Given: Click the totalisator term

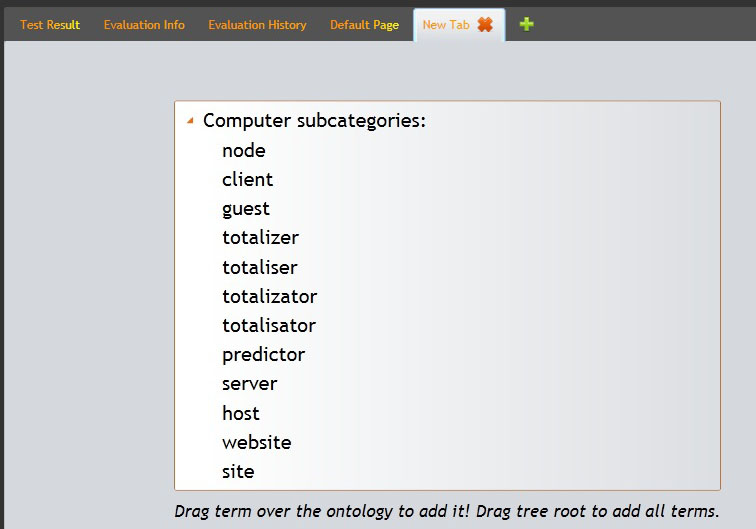Looking at the screenshot, I should pos(268,325).
